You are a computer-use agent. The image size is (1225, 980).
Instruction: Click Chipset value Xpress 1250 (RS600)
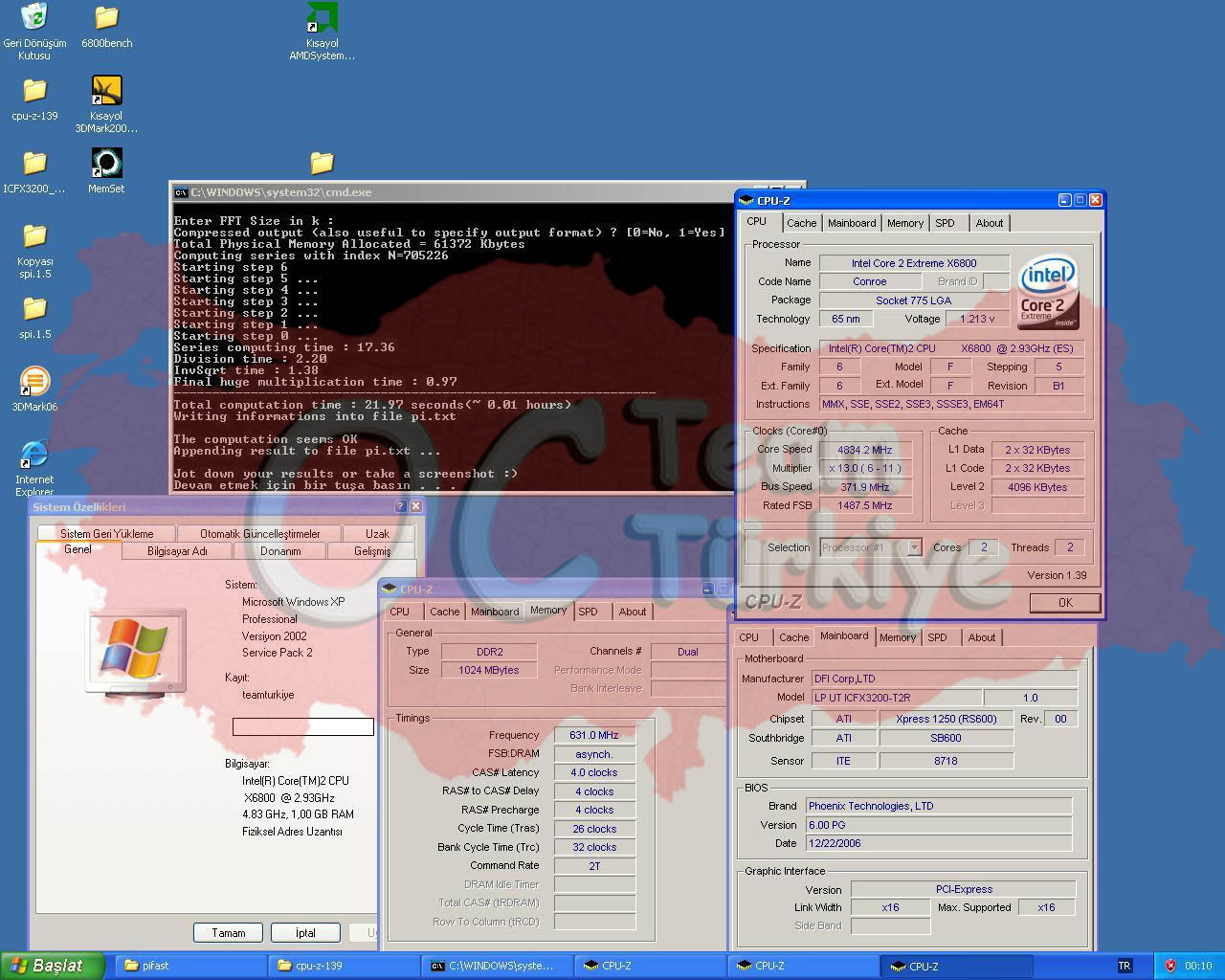947,719
